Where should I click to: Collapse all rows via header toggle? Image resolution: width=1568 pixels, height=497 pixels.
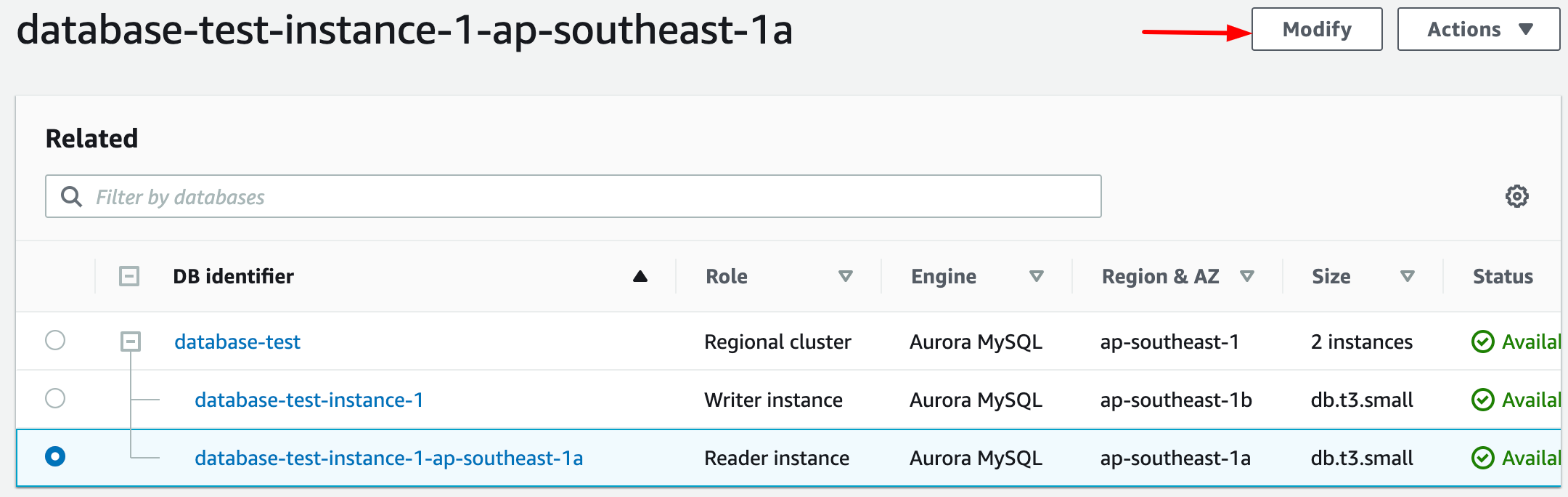point(129,276)
